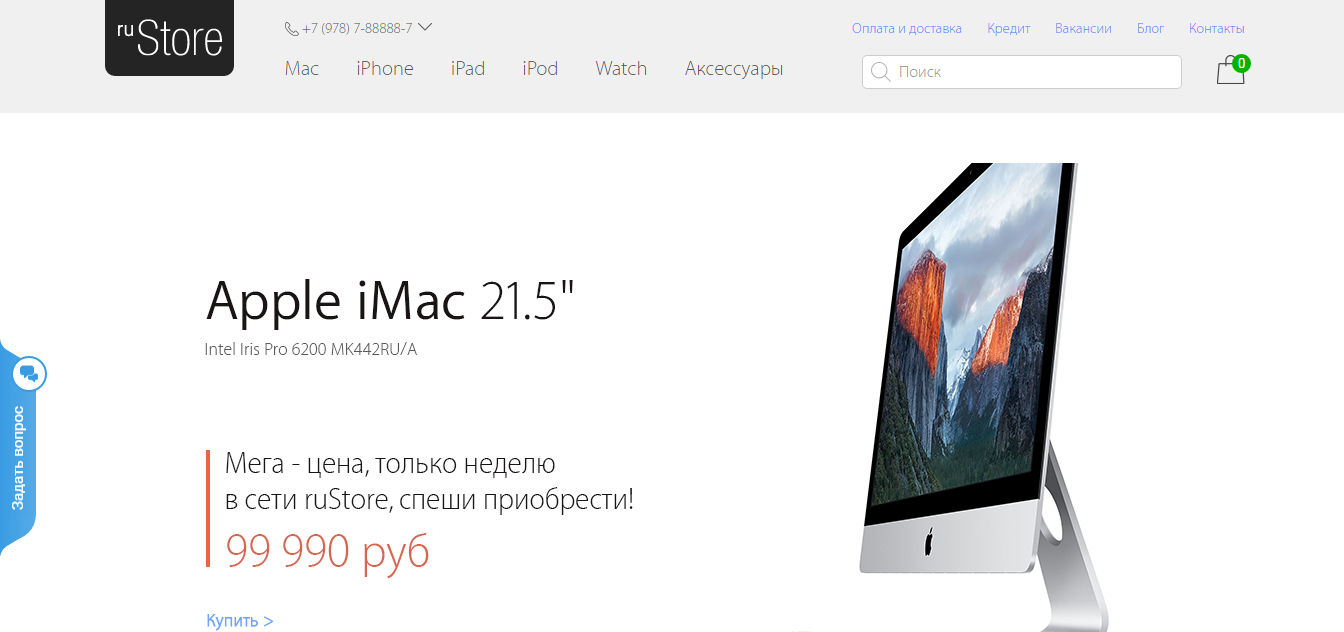Viewport: 1344px width, 632px height.
Task: Go to the iPad category
Action: (x=468, y=69)
